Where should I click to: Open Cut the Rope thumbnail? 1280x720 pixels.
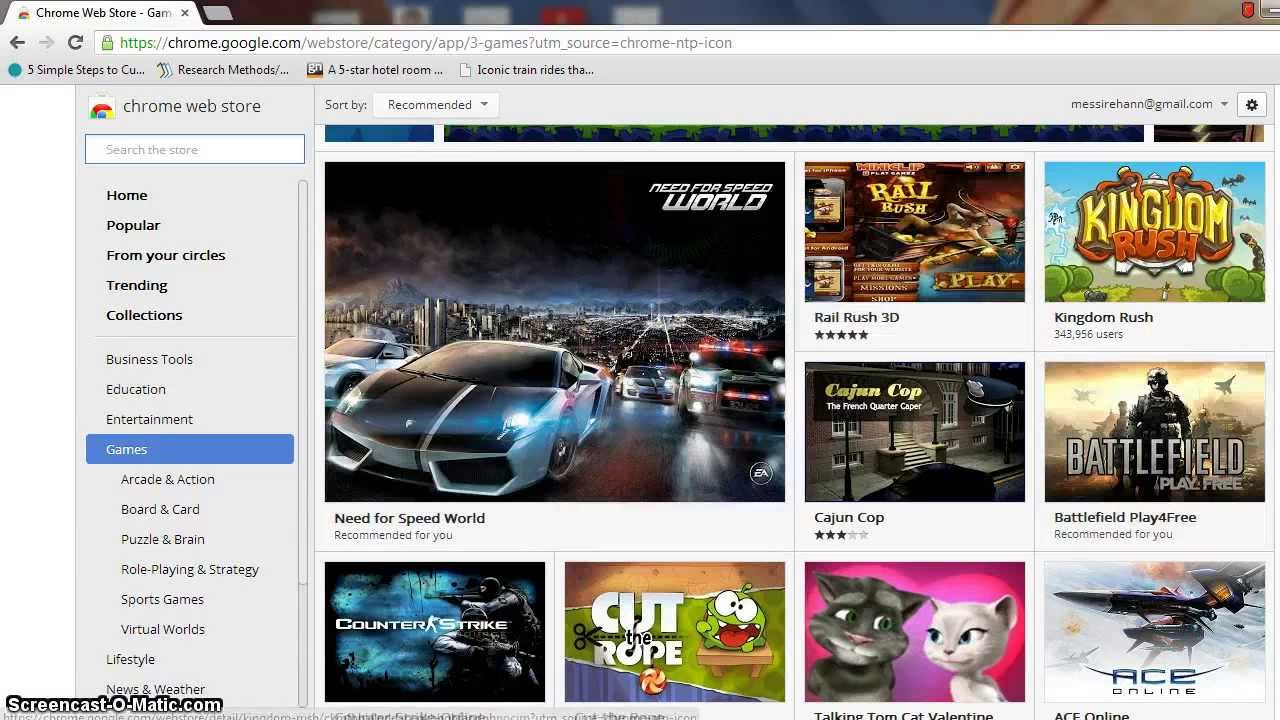tap(675, 632)
